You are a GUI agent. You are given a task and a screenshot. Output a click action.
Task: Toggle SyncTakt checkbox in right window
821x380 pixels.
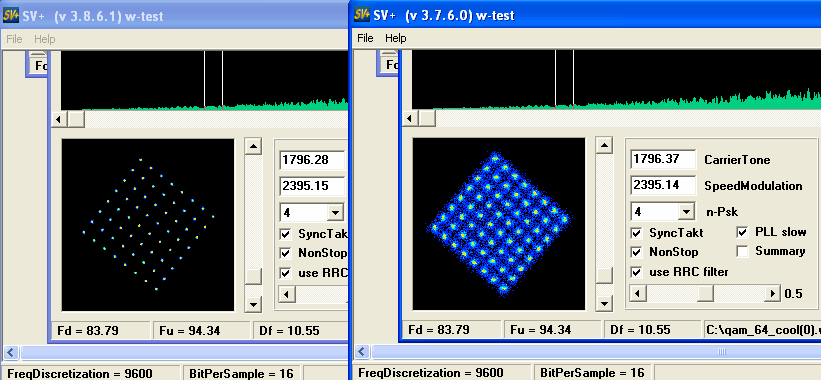click(x=636, y=233)
